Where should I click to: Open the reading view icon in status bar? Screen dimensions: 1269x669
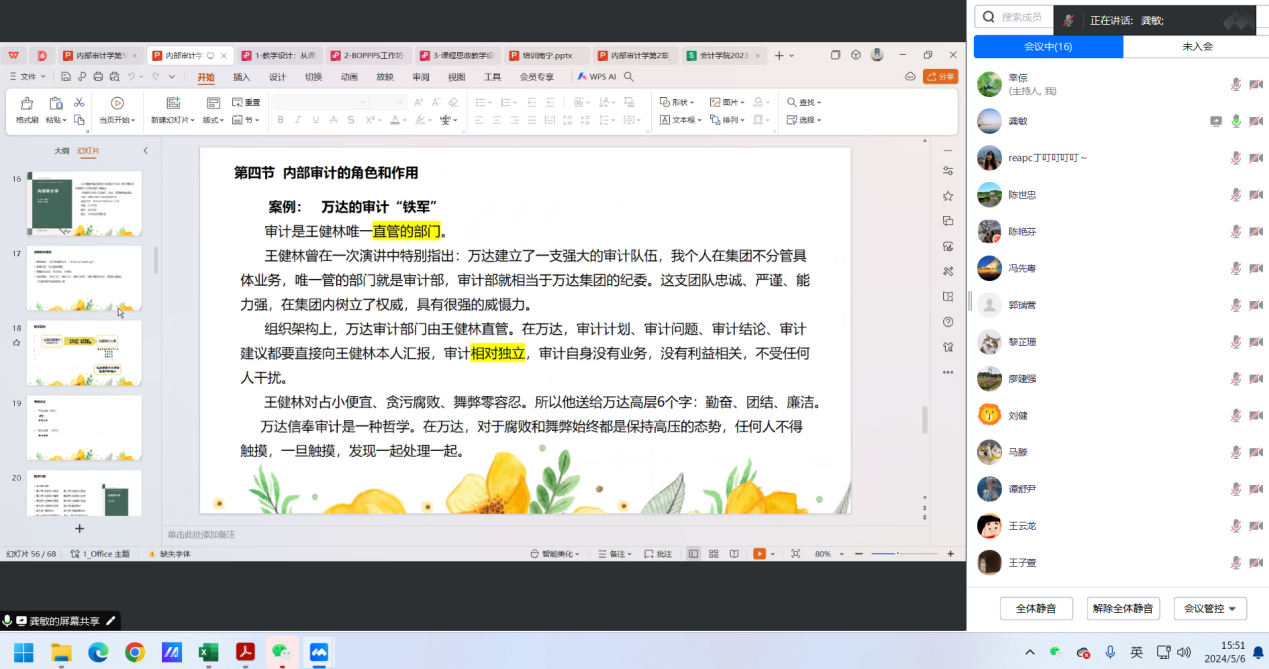734,554
